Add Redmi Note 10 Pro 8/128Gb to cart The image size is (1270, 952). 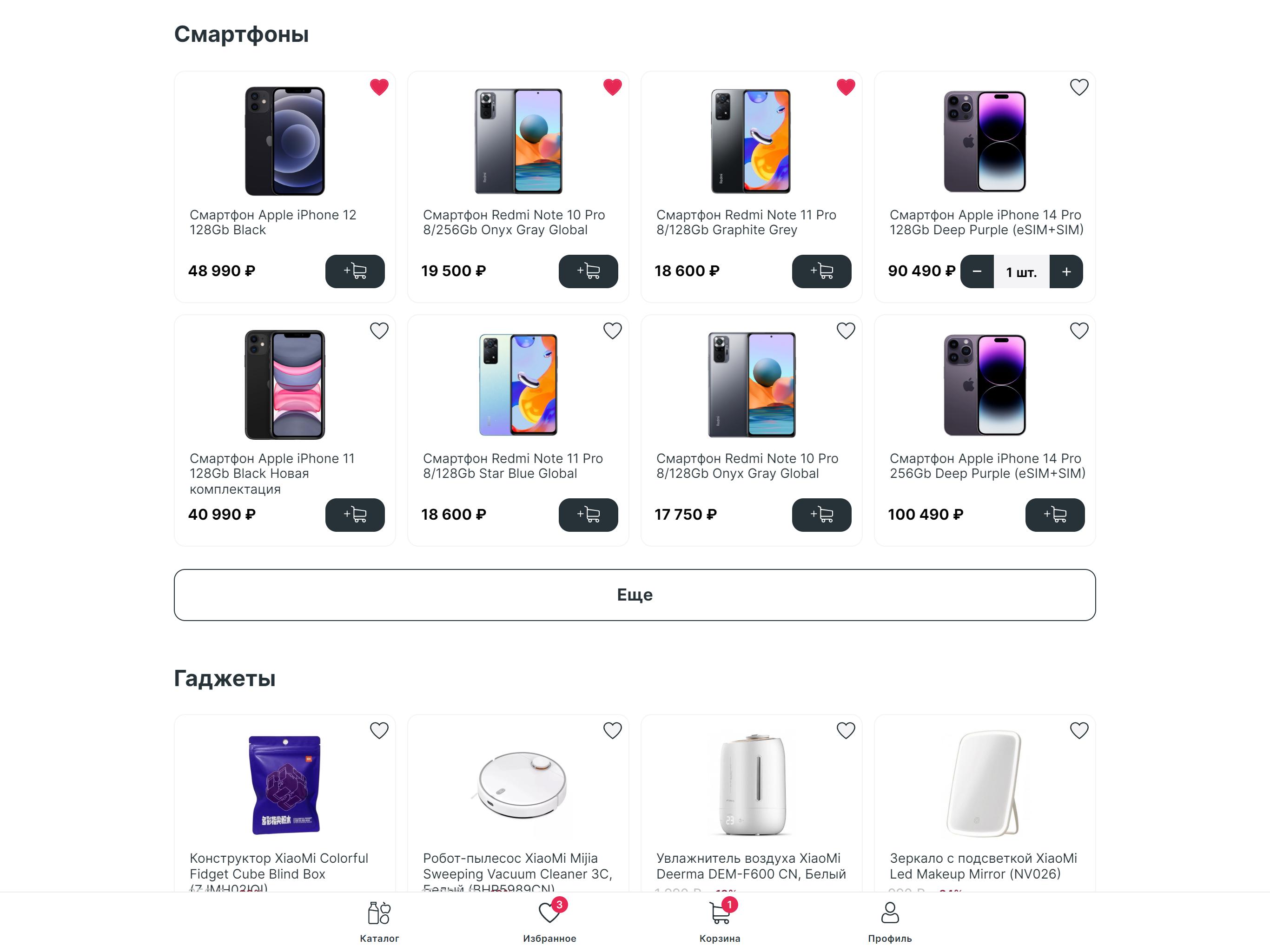821,515
